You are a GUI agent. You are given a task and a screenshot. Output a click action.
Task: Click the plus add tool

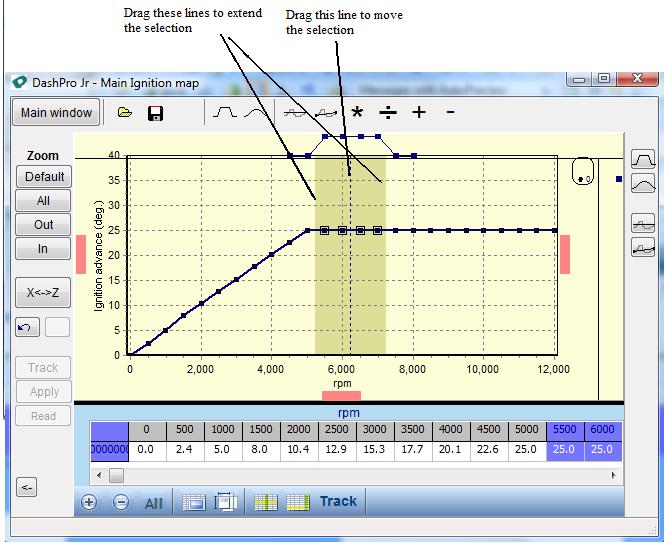(x=419, y=112)
